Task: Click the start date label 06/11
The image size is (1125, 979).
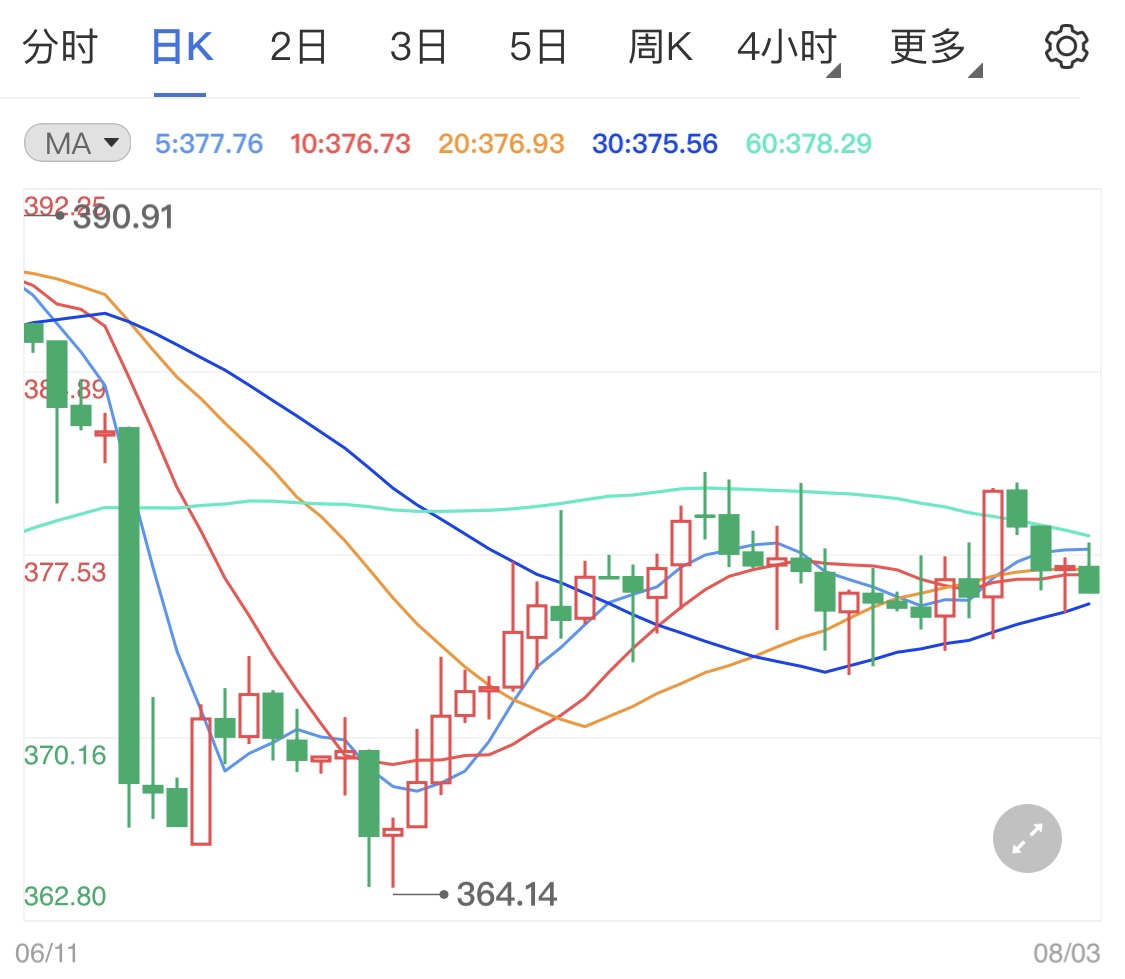Action: 47,953
